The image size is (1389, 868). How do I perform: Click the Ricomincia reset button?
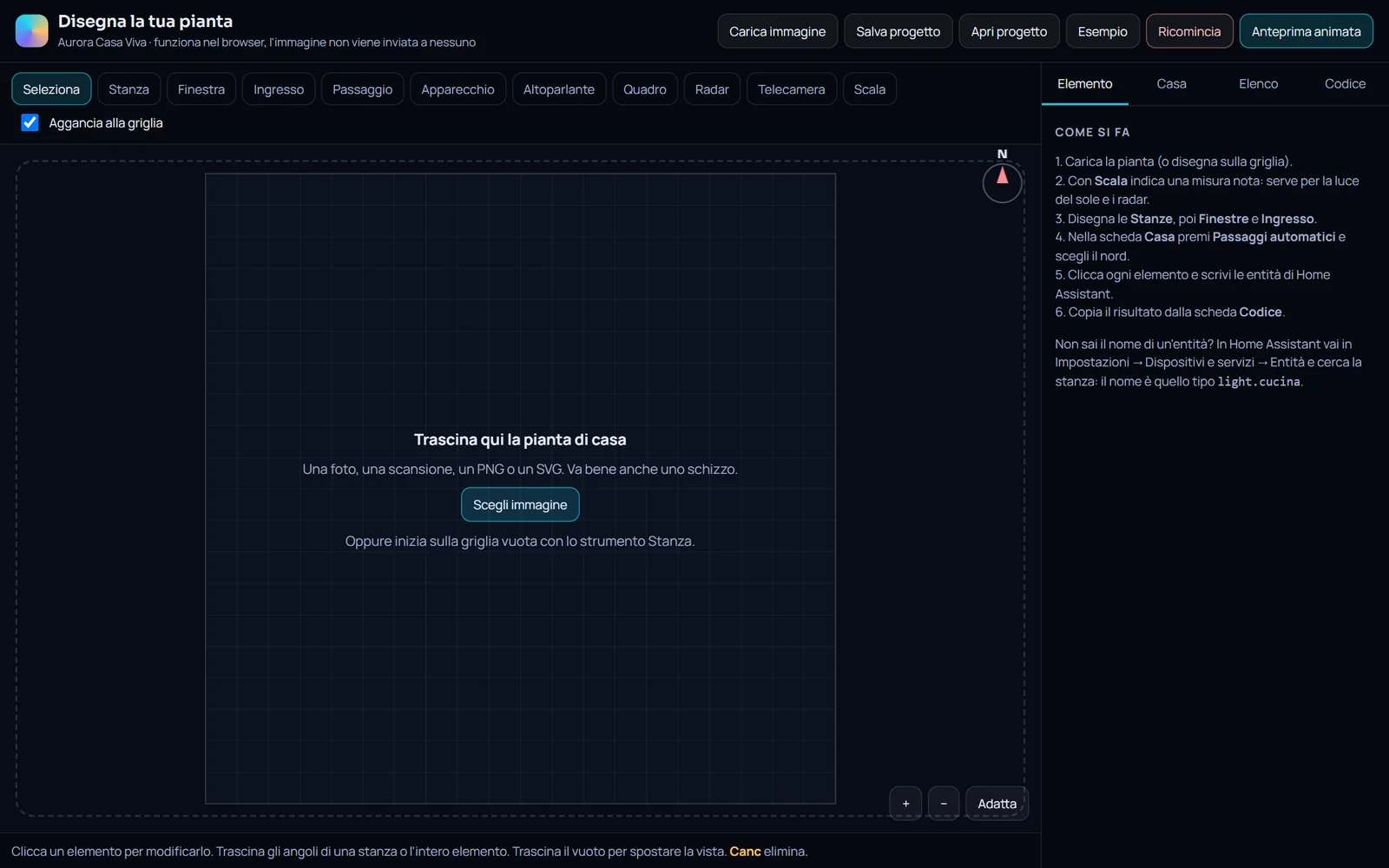1189,31
